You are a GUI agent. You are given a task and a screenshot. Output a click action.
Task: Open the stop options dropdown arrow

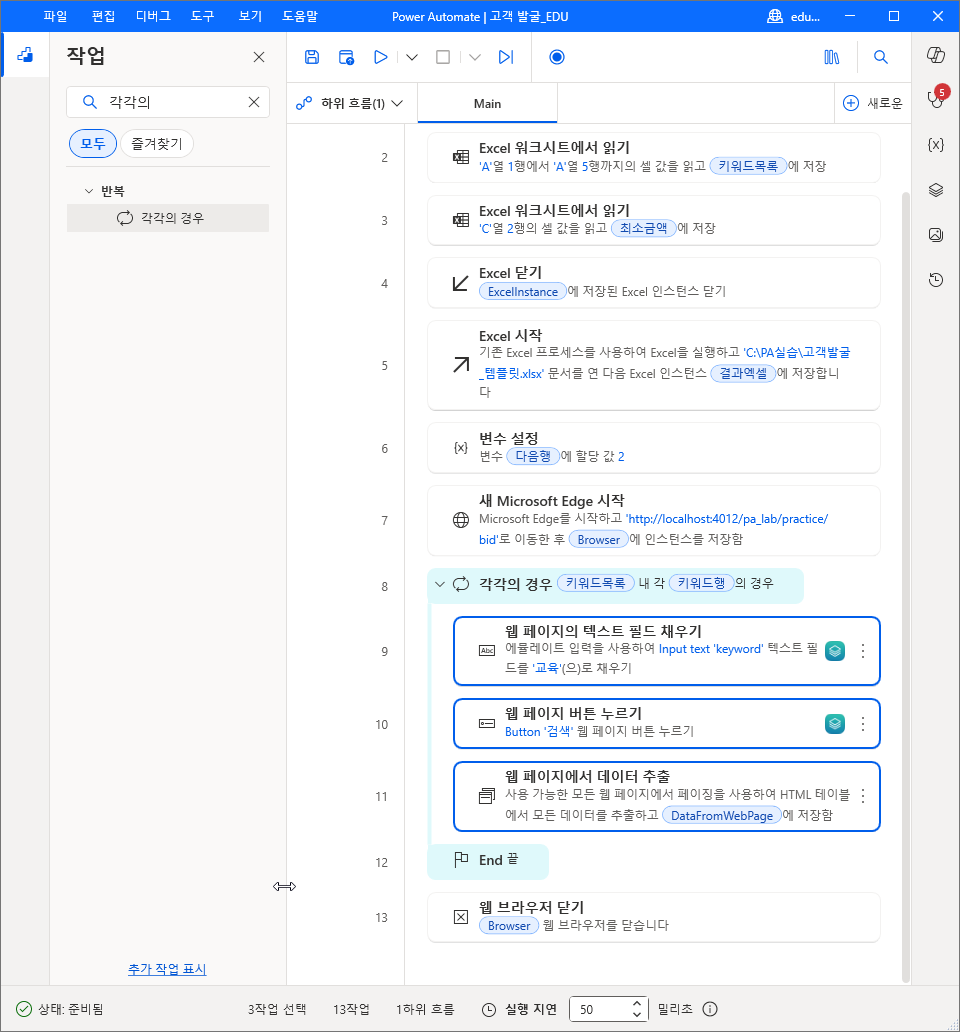click(x=475, y=57)
